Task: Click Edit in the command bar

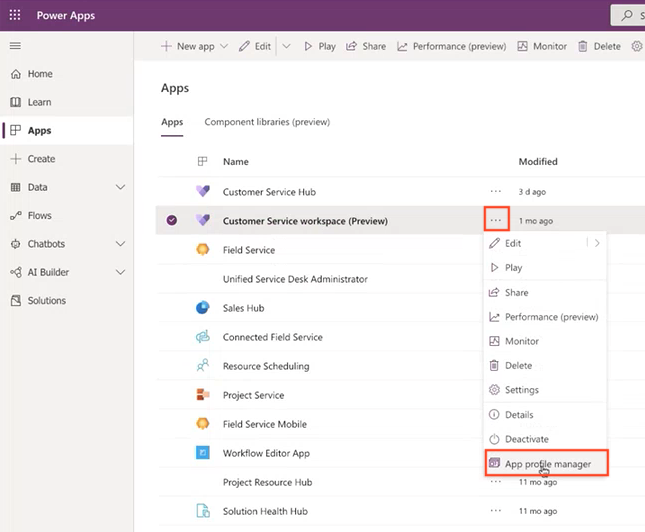Action: 255,46
